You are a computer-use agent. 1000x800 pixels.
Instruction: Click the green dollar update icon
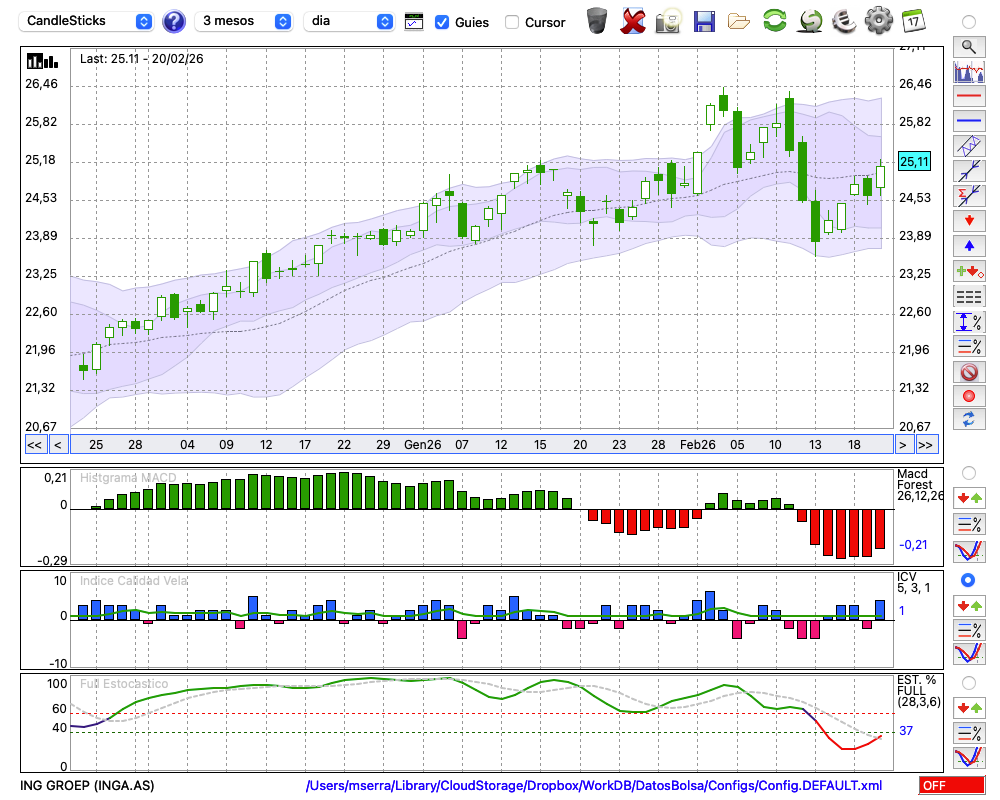click(810, 20)
